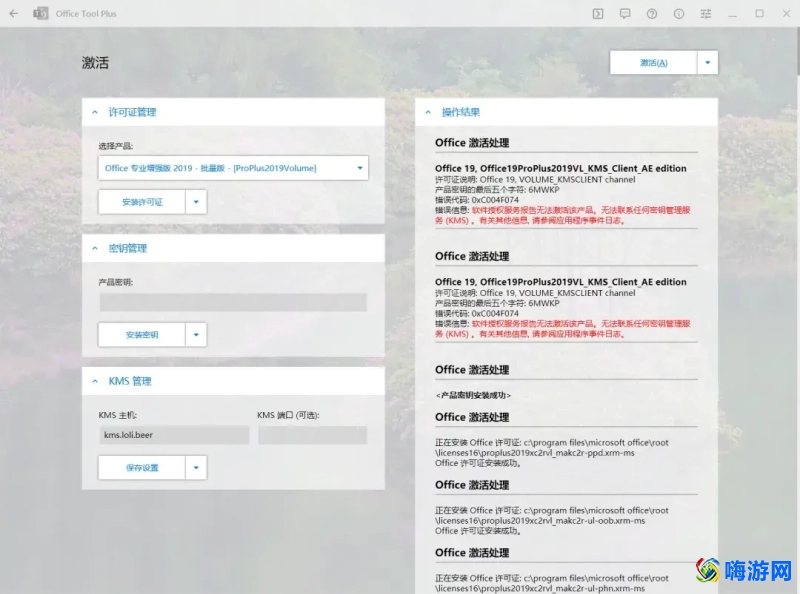Collapse the 密钥管理 section
This screenshot has height=594, width=800.
coord(95,249)
